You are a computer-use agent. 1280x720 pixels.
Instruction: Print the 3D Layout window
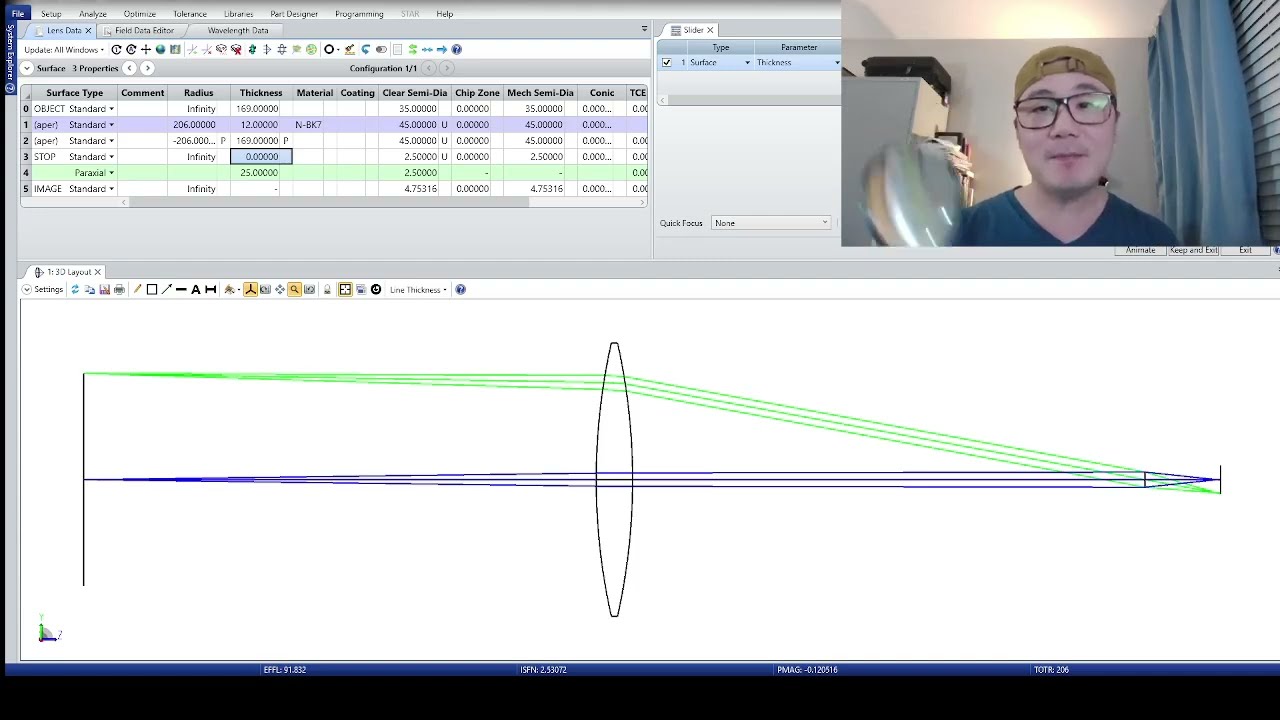(119, 289)
